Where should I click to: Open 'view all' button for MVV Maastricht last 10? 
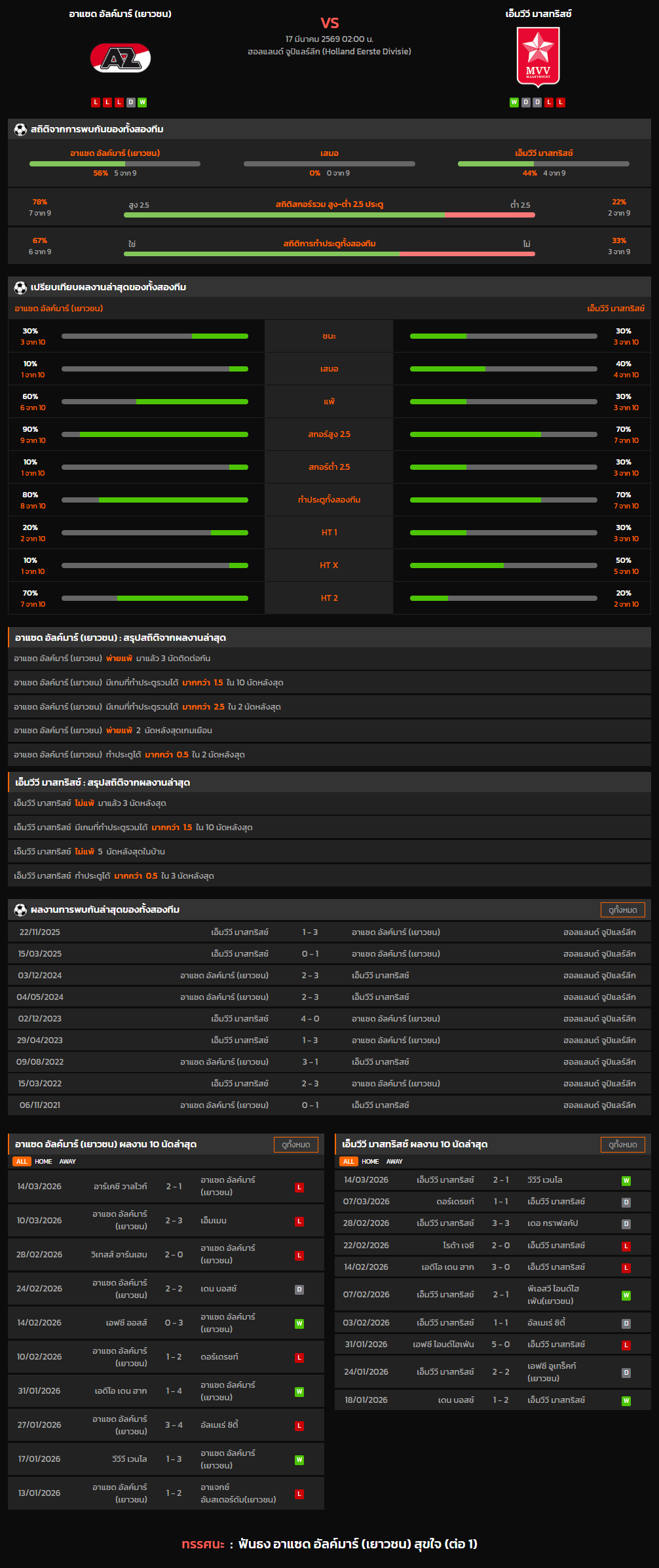622,1144
